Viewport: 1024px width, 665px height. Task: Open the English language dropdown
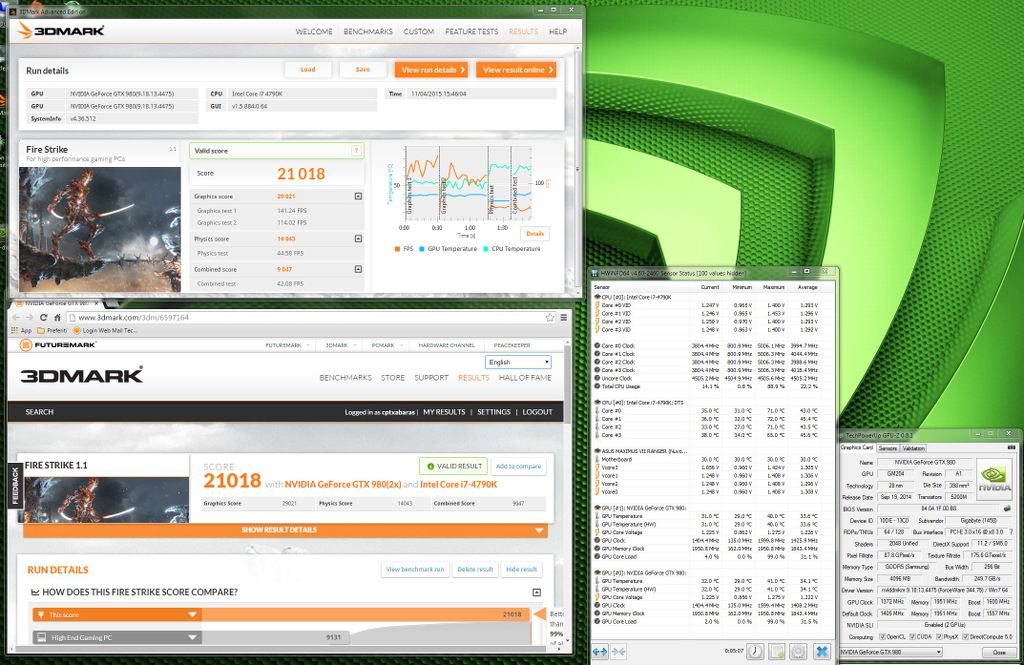[x=519, y=362]
